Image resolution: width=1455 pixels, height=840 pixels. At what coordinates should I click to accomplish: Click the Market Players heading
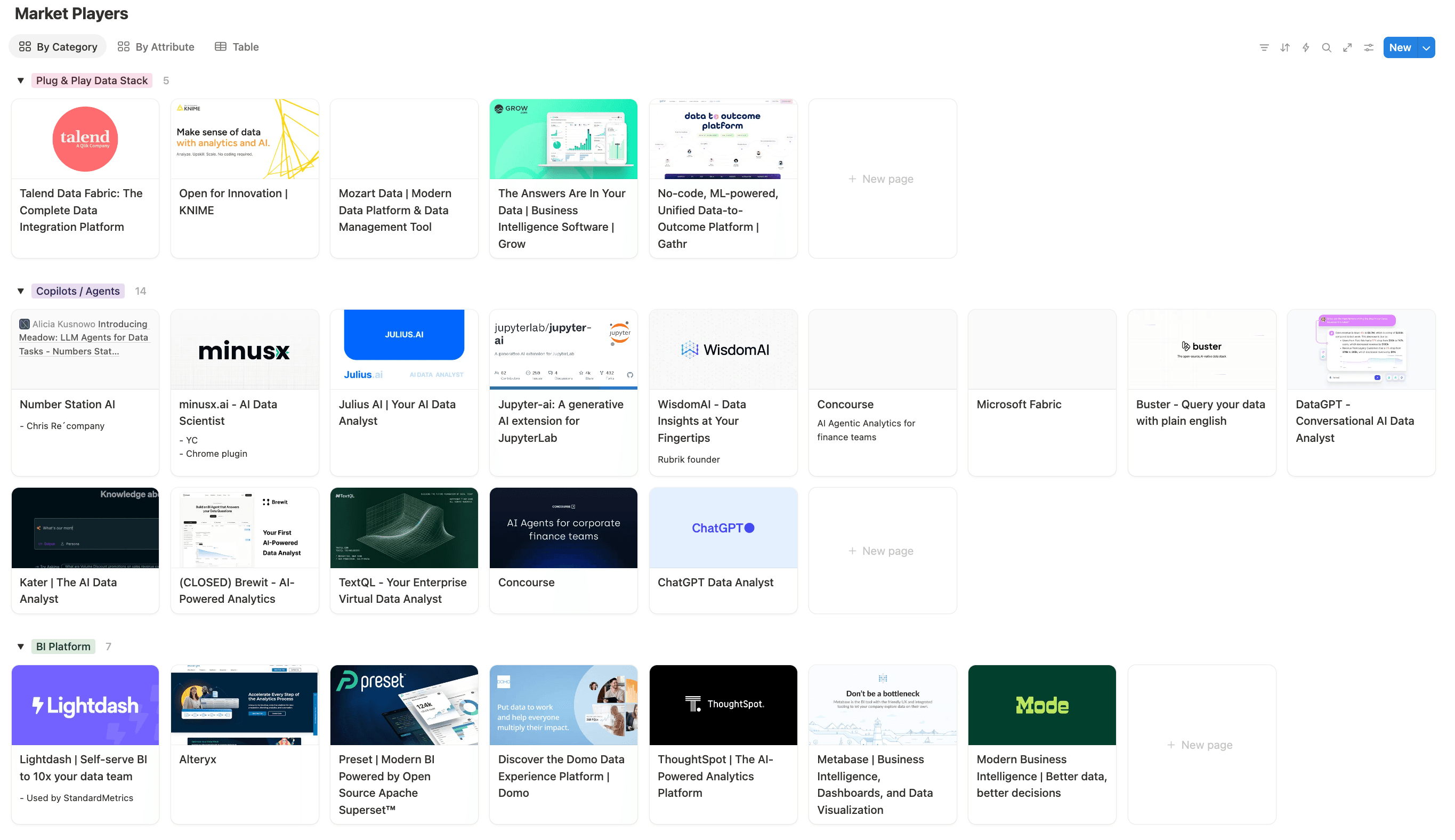[x=71, y=13]
